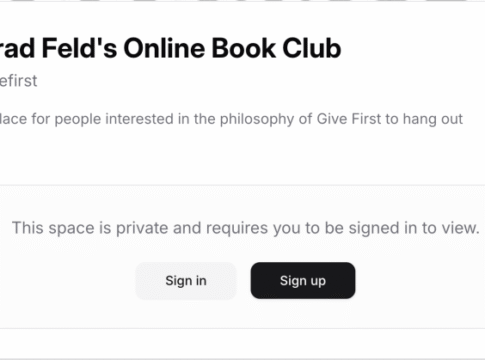This screenshot has width=485, height=360.
Task: Click the Give First philosophy description text
Action: [x=231, y=119]
